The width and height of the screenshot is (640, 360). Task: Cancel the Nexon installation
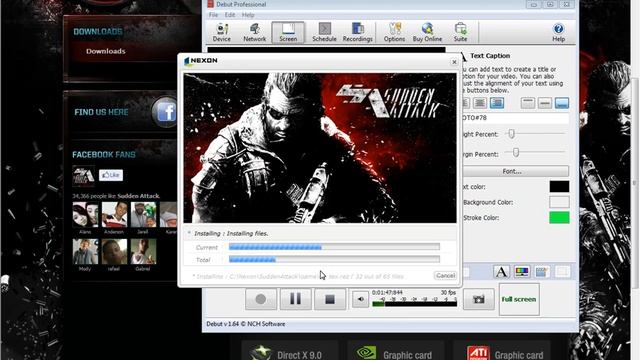445,276
